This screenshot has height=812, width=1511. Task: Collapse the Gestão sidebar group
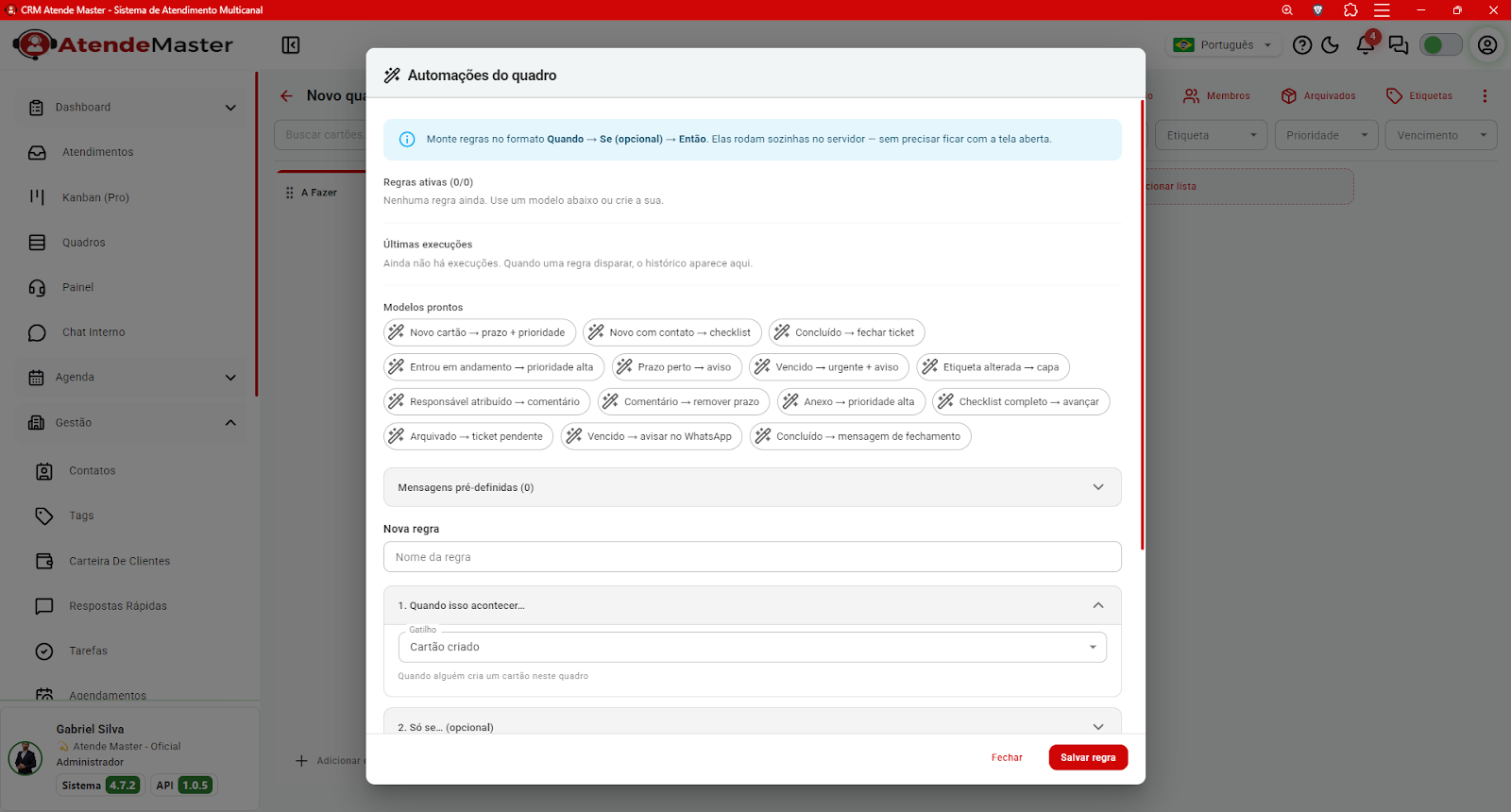point(130,423)
